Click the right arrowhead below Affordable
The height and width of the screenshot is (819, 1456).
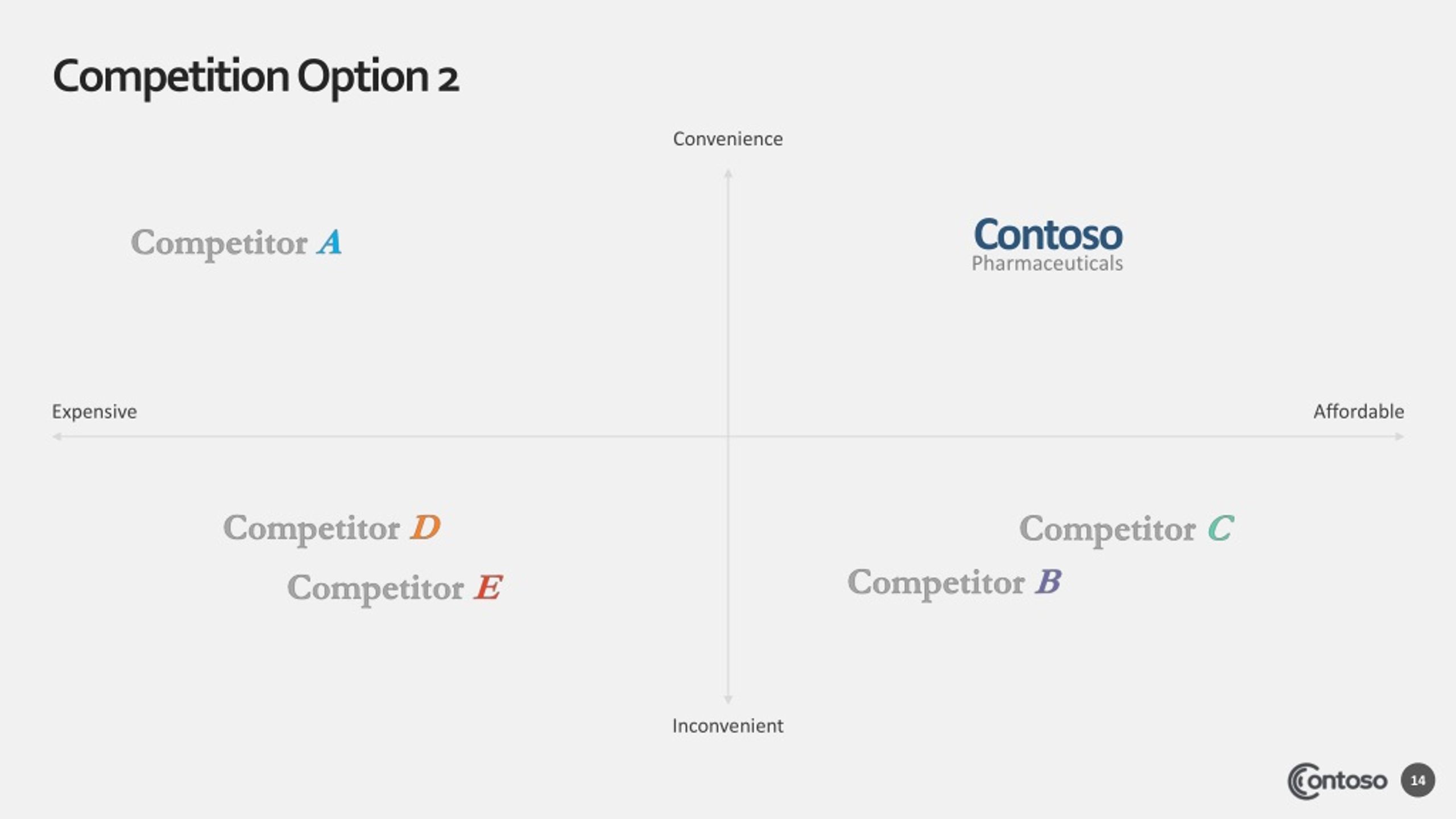(x=1400, y=436)
